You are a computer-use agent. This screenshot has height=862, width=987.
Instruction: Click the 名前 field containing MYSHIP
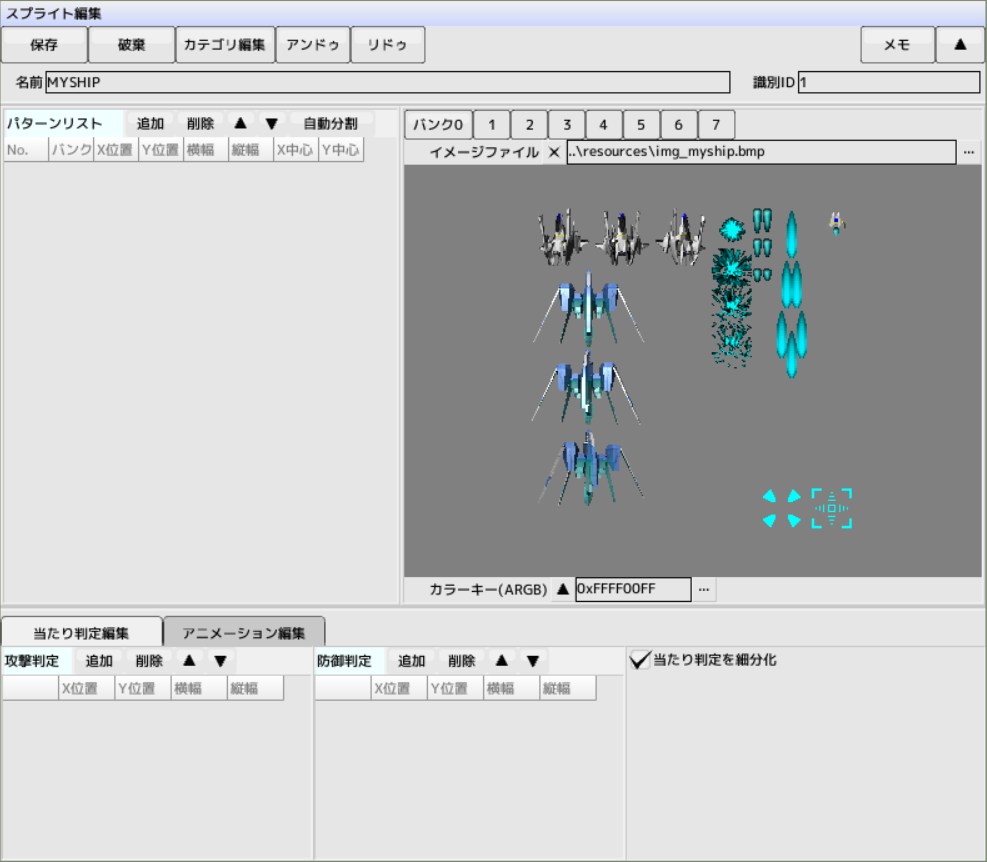point(387,82)
